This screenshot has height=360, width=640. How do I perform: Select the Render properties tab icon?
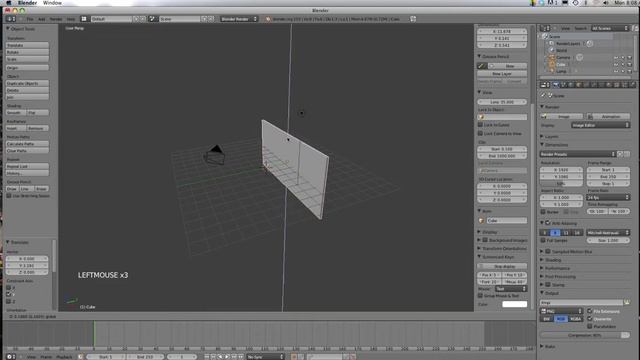[x=556, y=85]
